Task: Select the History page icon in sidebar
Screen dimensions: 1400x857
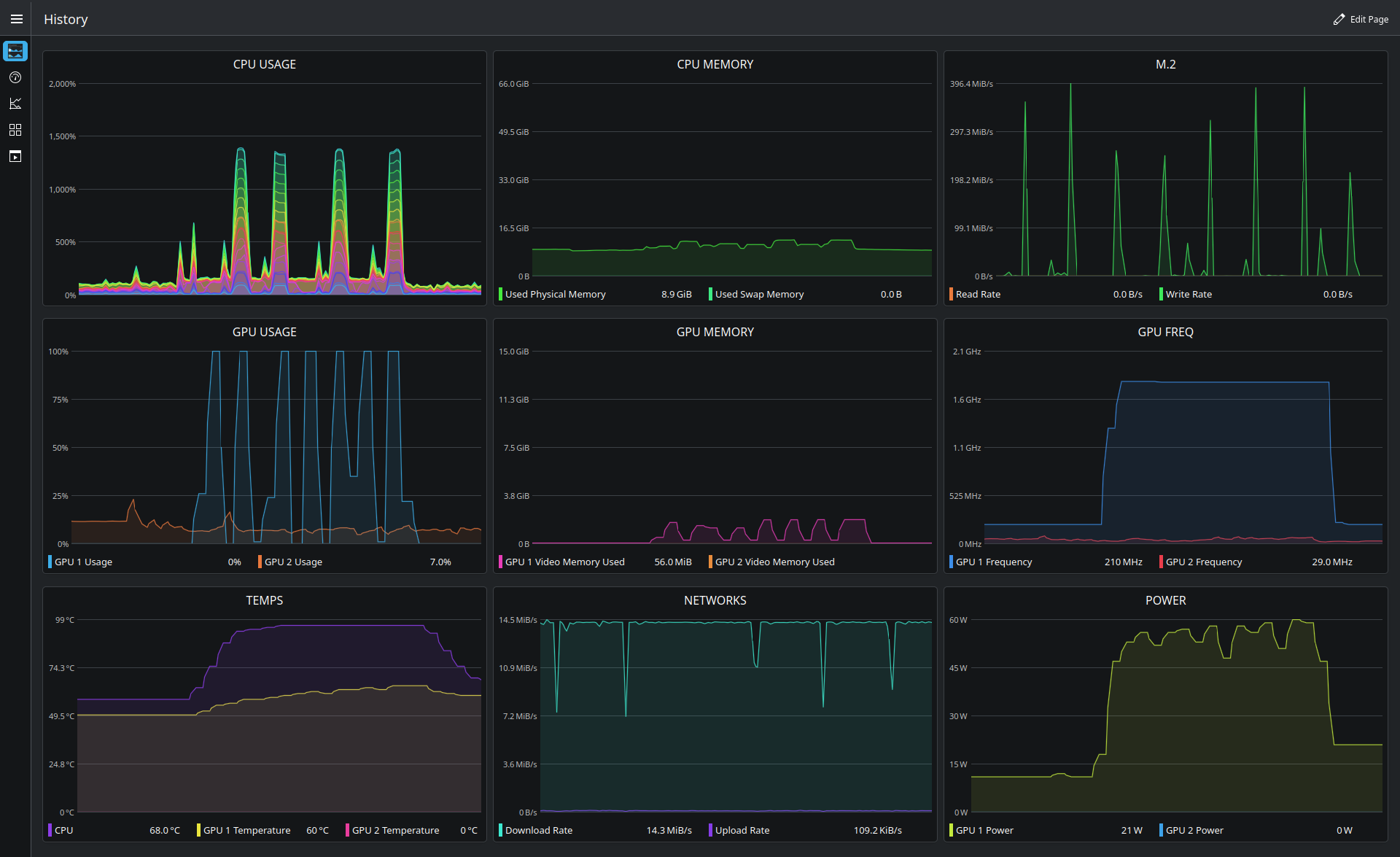Action: [15, 51]
